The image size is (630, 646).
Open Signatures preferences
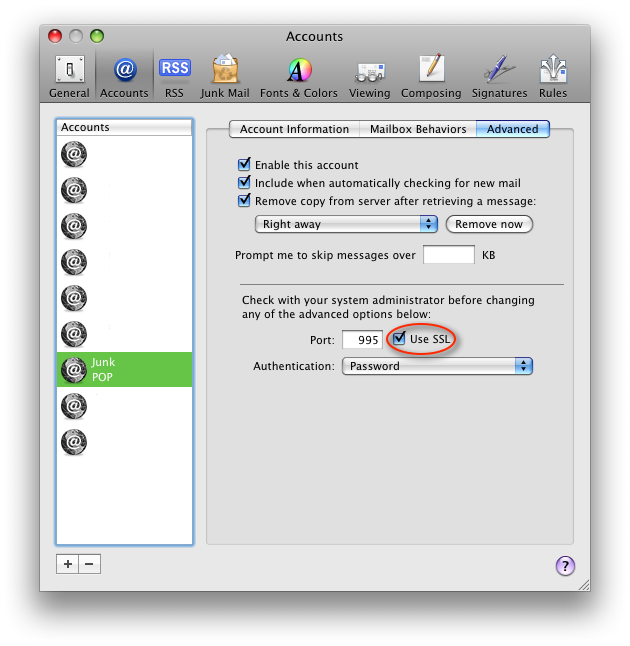click(499, 77)
